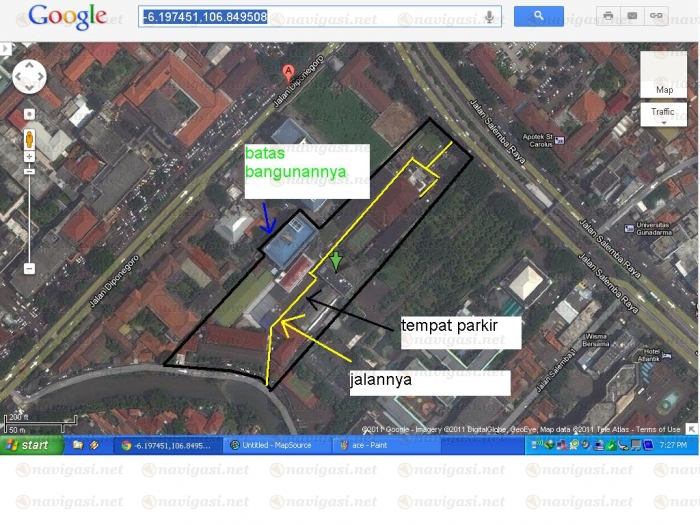
Task: Open the Terms of Use link
Action: coord(658,430)
